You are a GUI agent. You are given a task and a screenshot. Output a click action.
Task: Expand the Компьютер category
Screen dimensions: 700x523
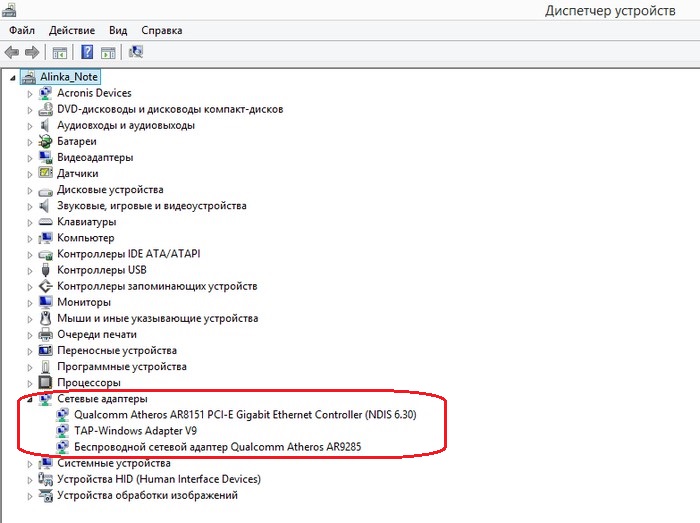tap(29, 238)
